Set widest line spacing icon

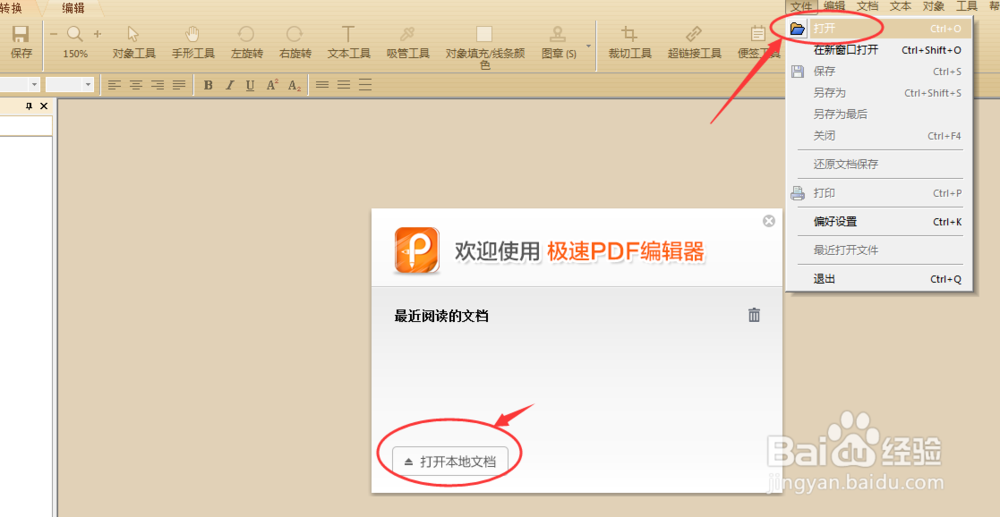click(365, 85)
